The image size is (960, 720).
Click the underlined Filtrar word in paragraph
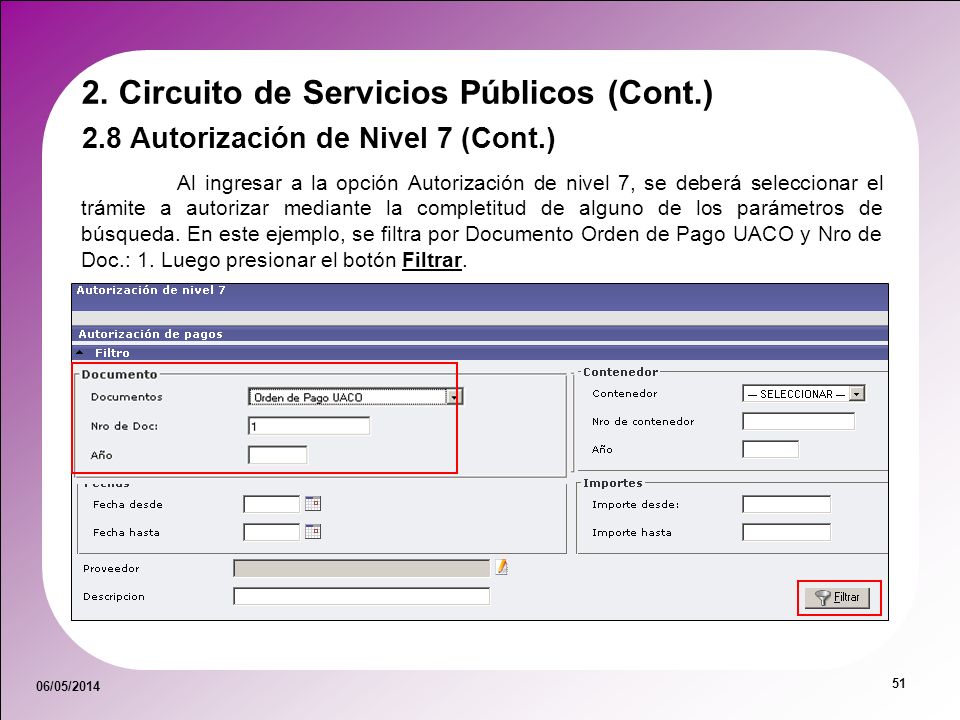(x=432, y=260)
